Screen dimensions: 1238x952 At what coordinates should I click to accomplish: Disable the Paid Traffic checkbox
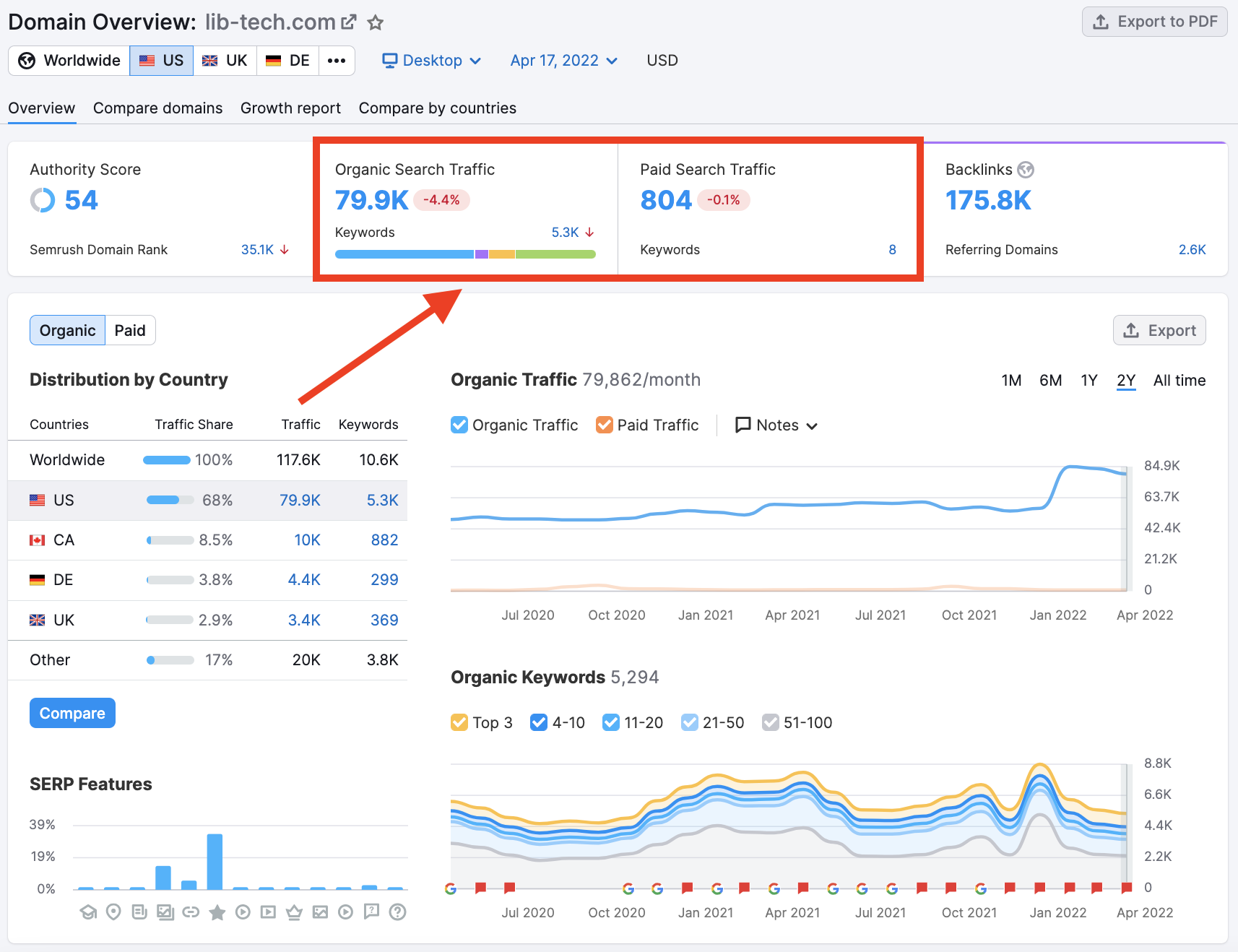coord(605,425)
